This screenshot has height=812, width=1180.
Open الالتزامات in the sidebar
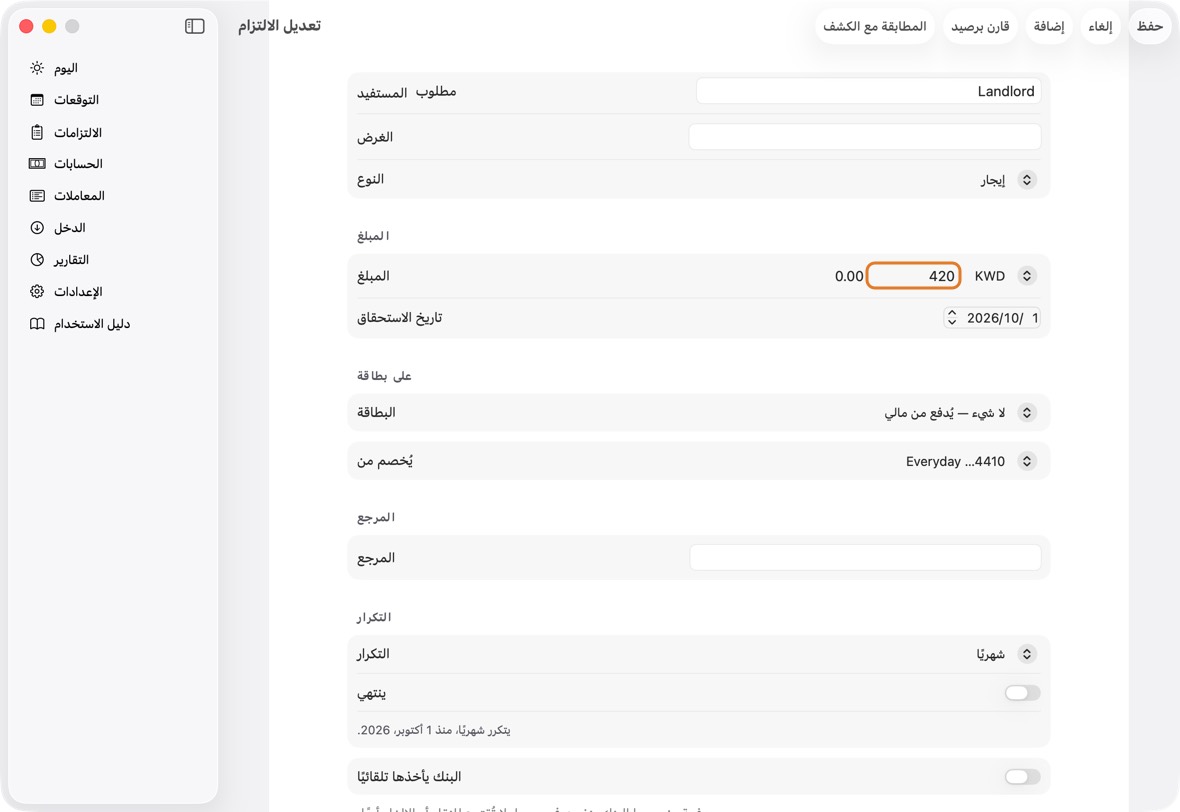click(113, 132)
